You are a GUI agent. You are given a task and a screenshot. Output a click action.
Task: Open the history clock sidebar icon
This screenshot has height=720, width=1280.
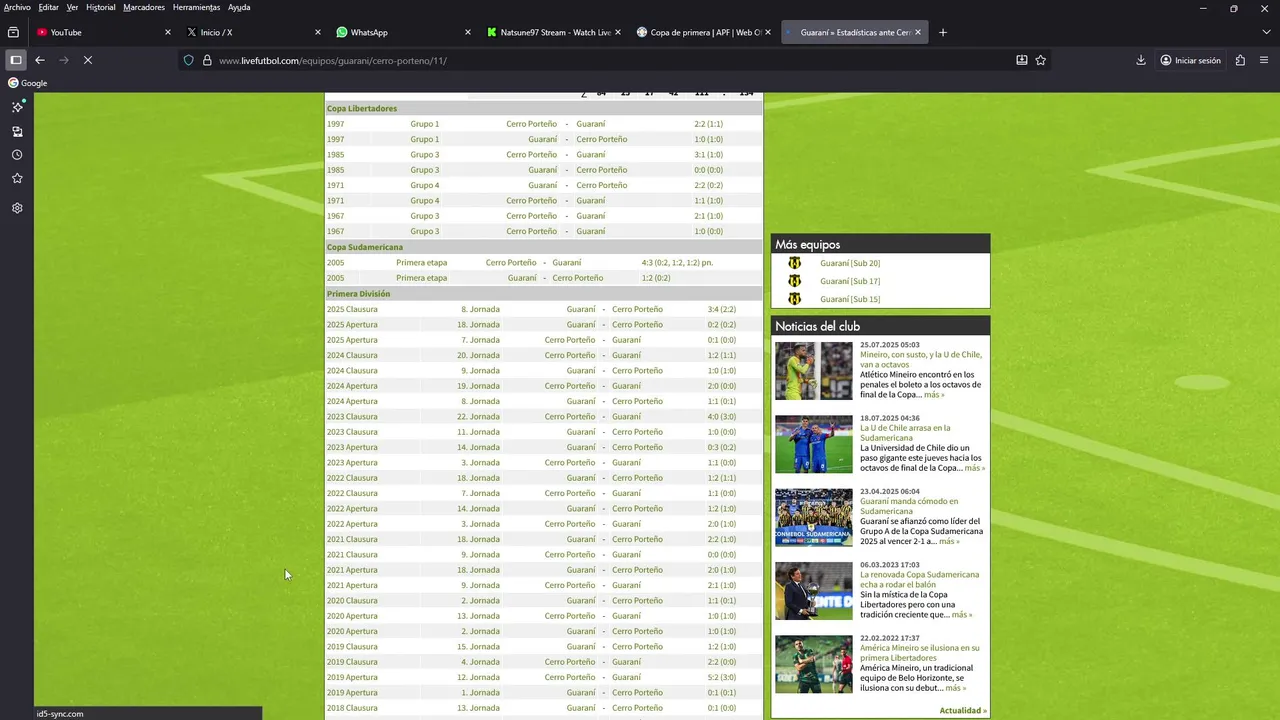coord(17,155)
